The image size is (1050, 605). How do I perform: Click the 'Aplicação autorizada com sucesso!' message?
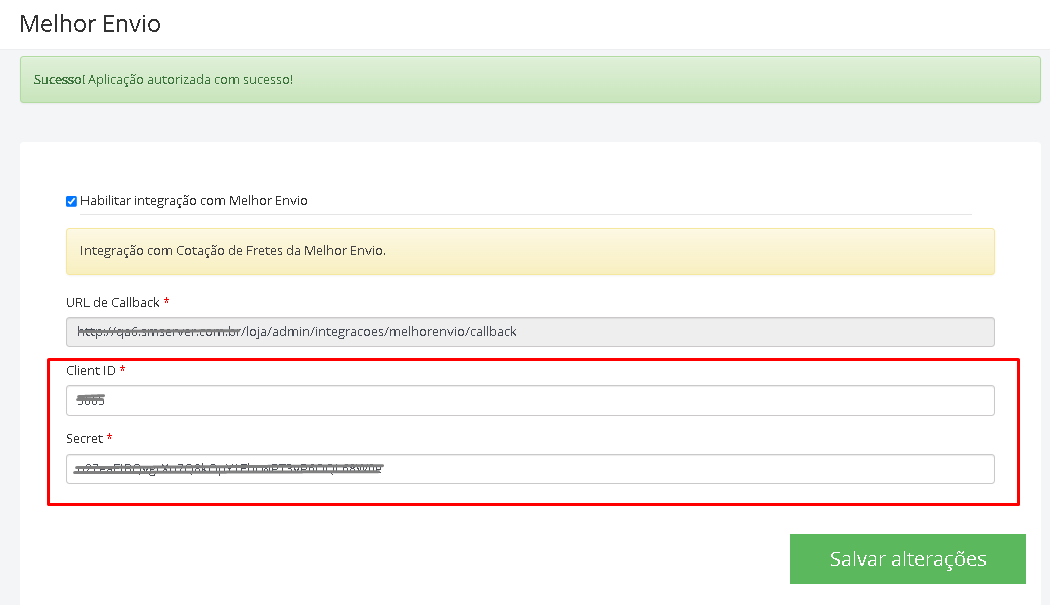point(190,79)
